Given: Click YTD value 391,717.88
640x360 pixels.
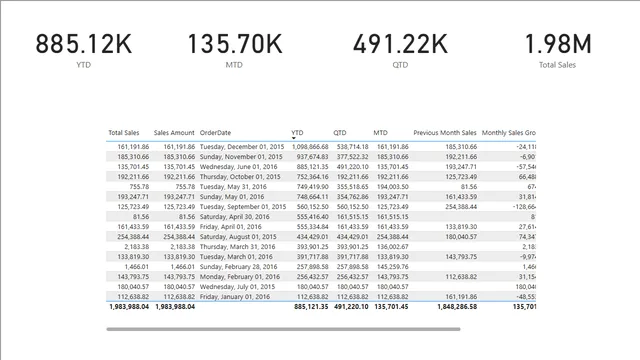Looking at the screenshot, I should point(312,257).
